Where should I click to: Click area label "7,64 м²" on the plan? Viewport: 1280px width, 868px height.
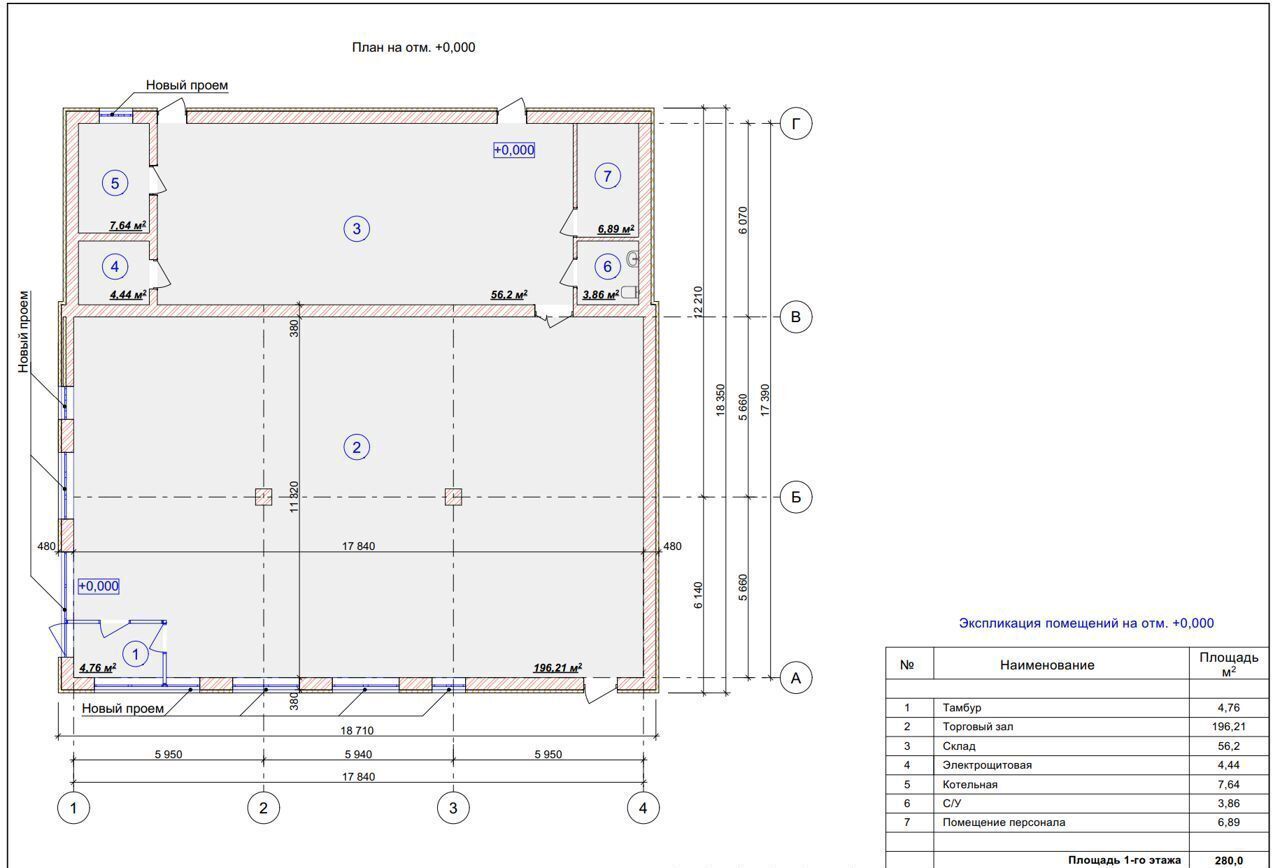pyautogui.click(x=127, y=225)
